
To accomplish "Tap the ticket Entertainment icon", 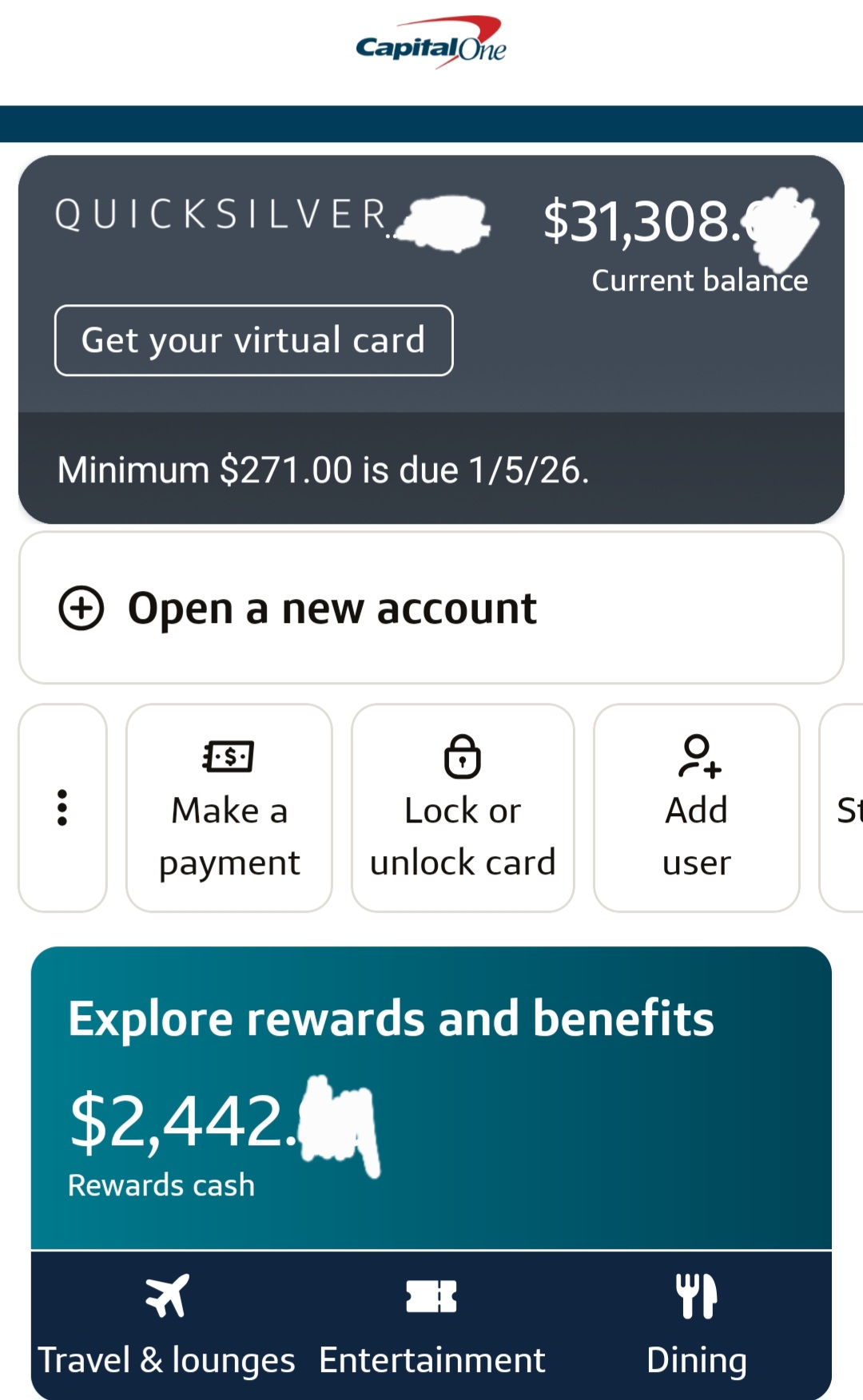I will coord(431,1295).
